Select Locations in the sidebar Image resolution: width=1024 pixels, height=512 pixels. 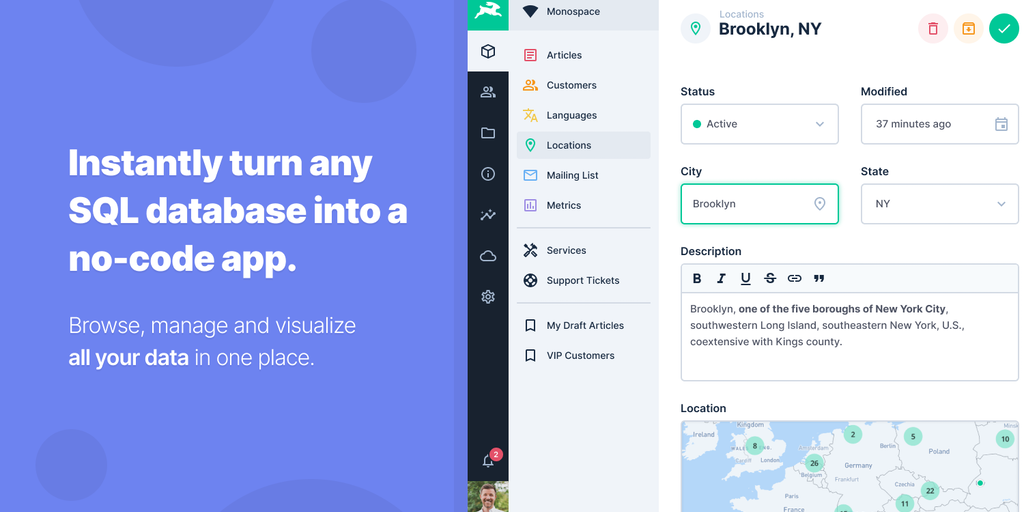point(583,145)
